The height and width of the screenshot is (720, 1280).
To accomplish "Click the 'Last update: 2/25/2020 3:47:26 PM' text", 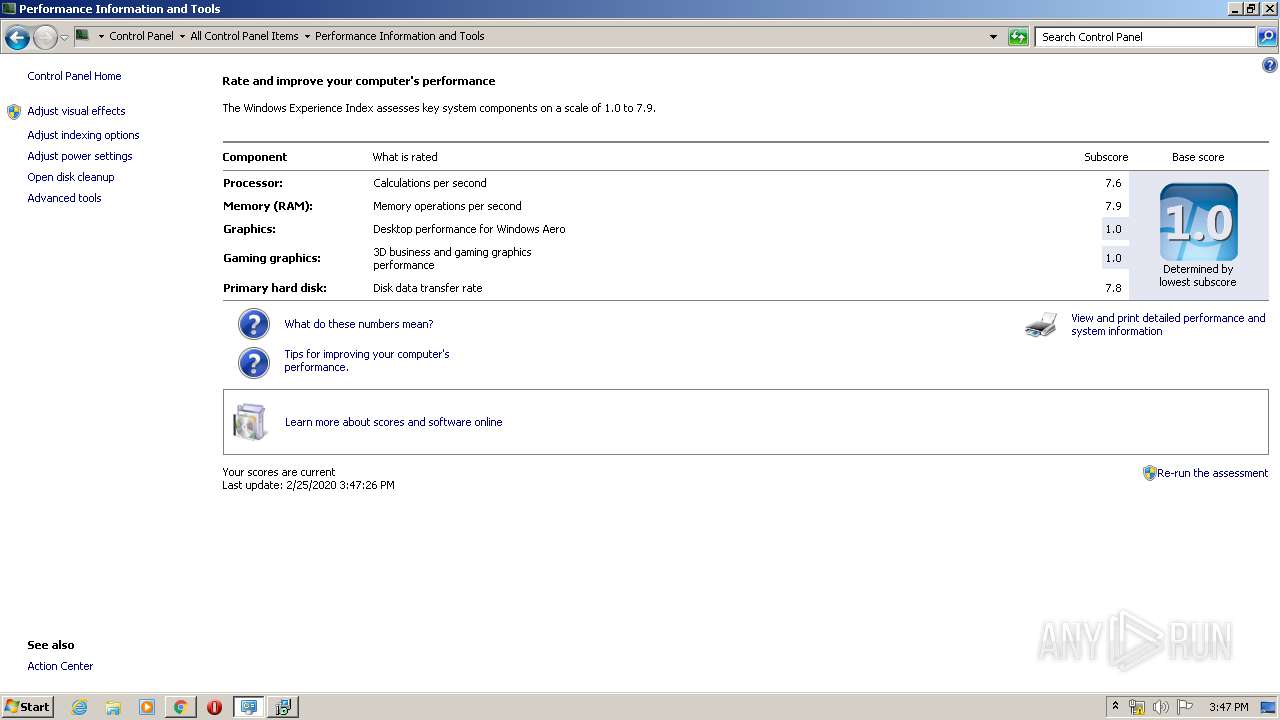I will click(x=308, y=485).
